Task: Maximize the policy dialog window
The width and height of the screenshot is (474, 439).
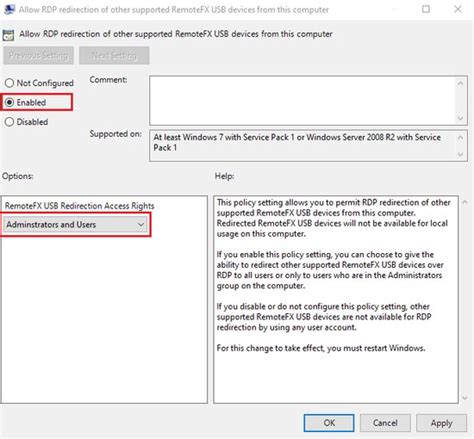Action: pos(426,9)
